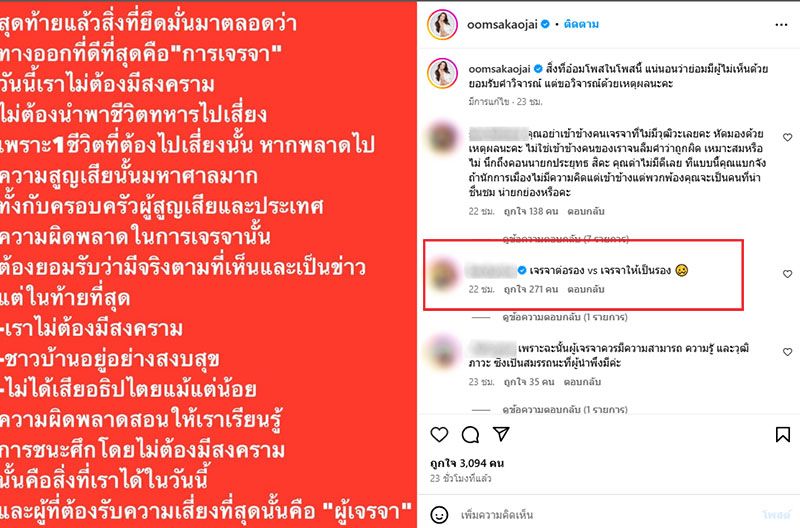
Task: Expand the 7 hidden replies
Action: coord(565,239)
